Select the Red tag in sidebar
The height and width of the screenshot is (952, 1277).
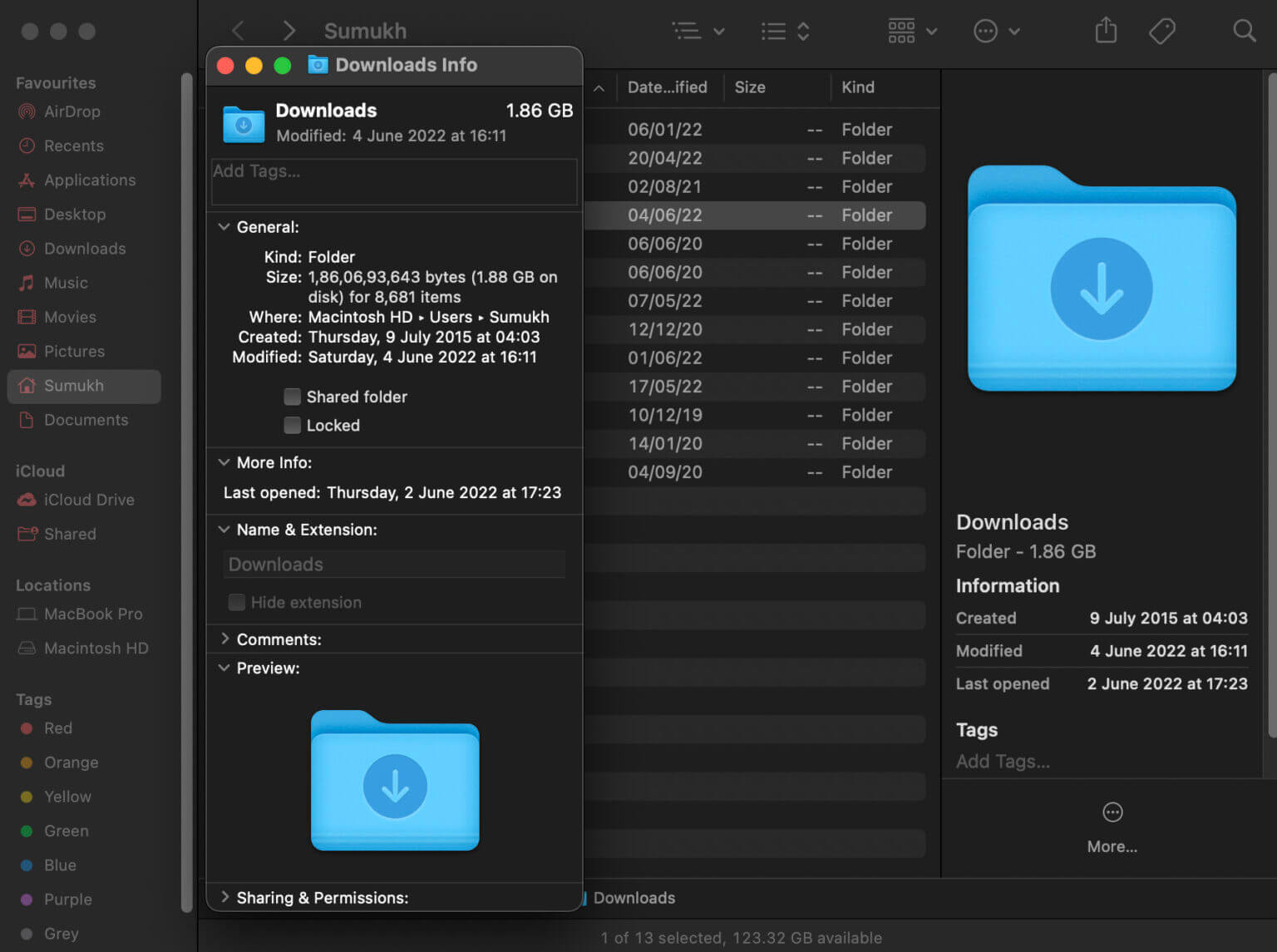tap(57, 728)
